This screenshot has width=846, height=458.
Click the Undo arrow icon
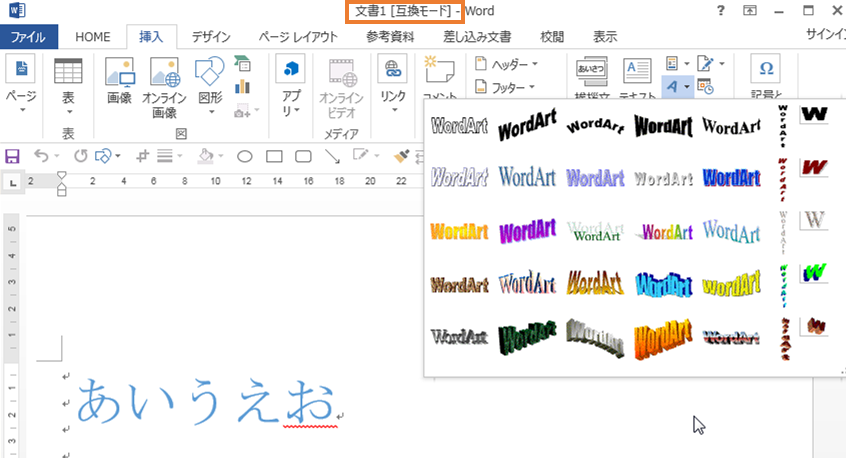(x=41, y=156)
